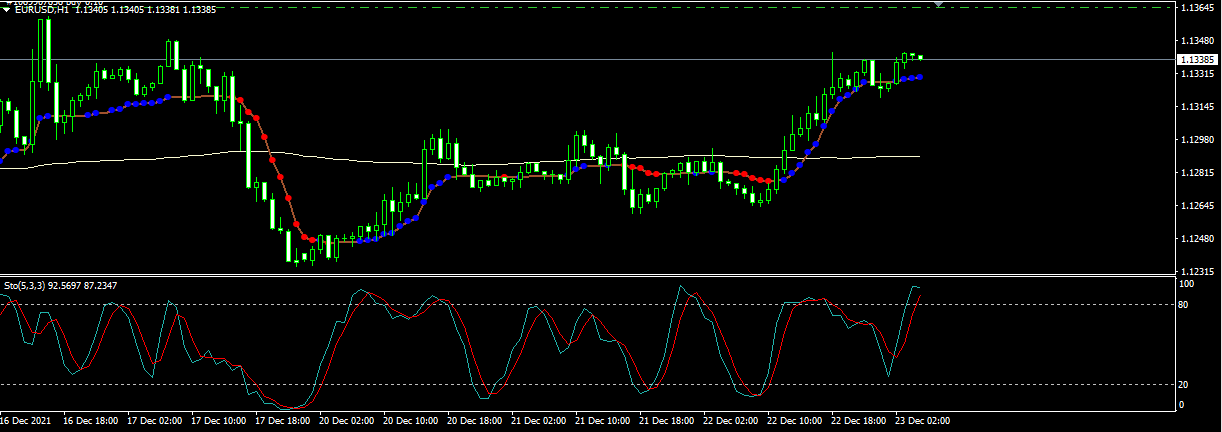This screenshot has height=432, width=1222.
Task: Click the 1.12315 price scale label
Action: click(1196, 272)
